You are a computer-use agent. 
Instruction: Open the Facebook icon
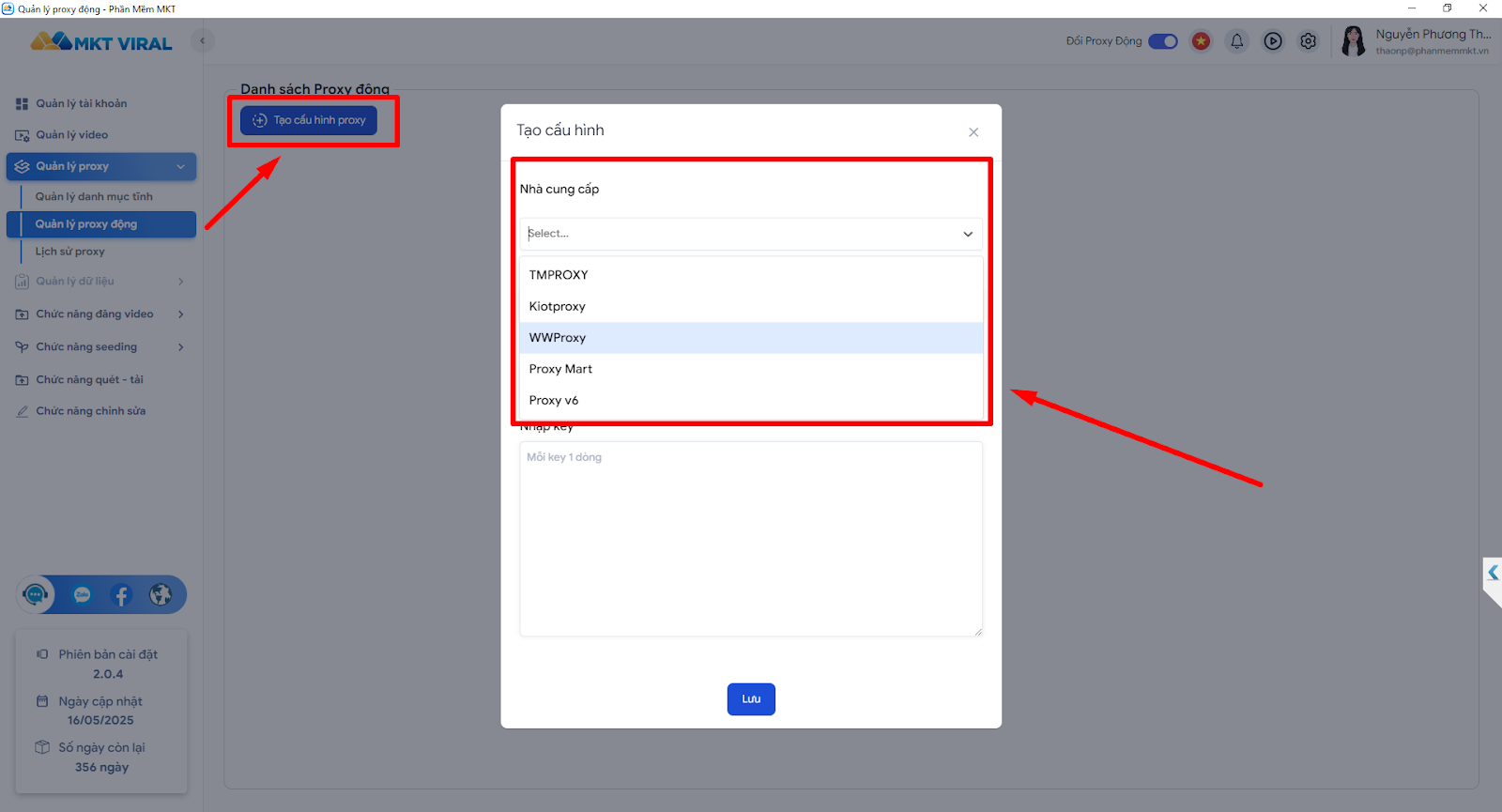[x=121, y=595]
